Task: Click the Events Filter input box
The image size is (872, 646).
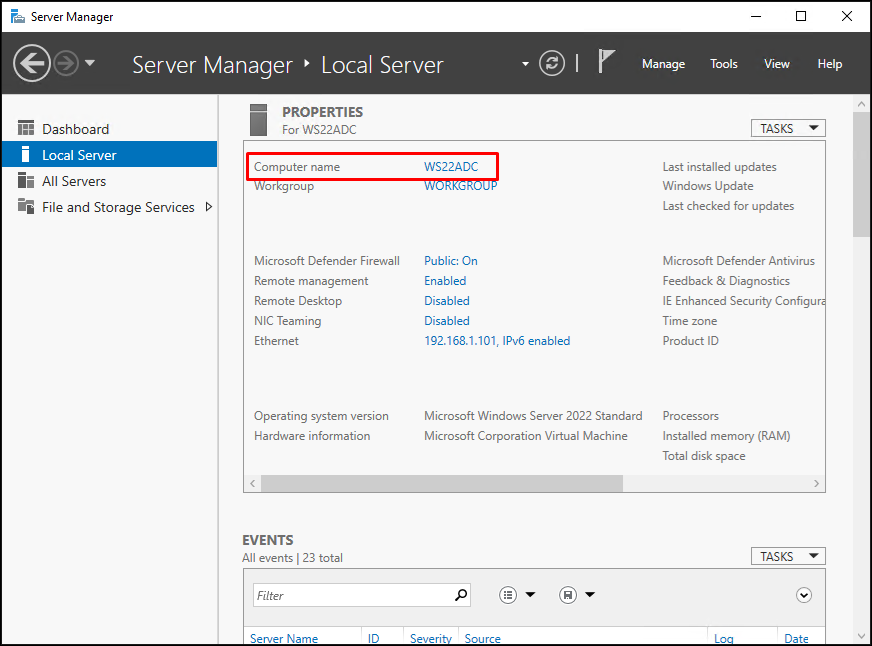Action: [x=361, y=595]
